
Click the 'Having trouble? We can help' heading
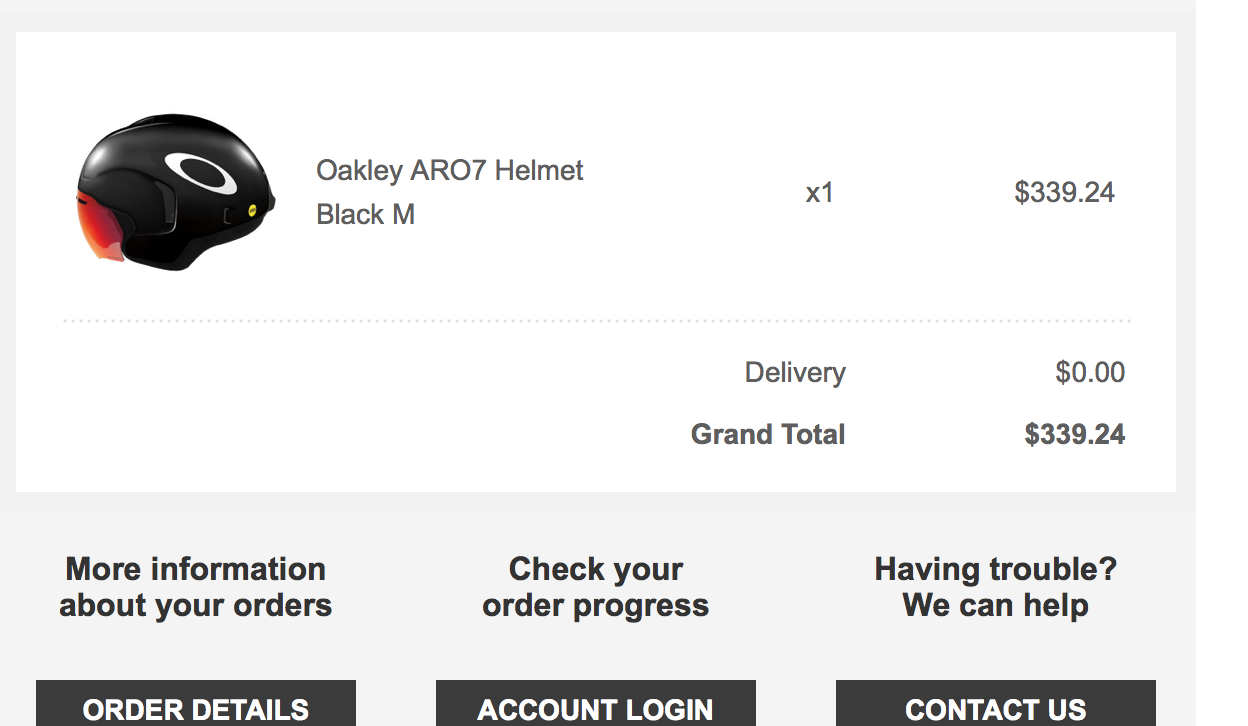coord(996,587)
